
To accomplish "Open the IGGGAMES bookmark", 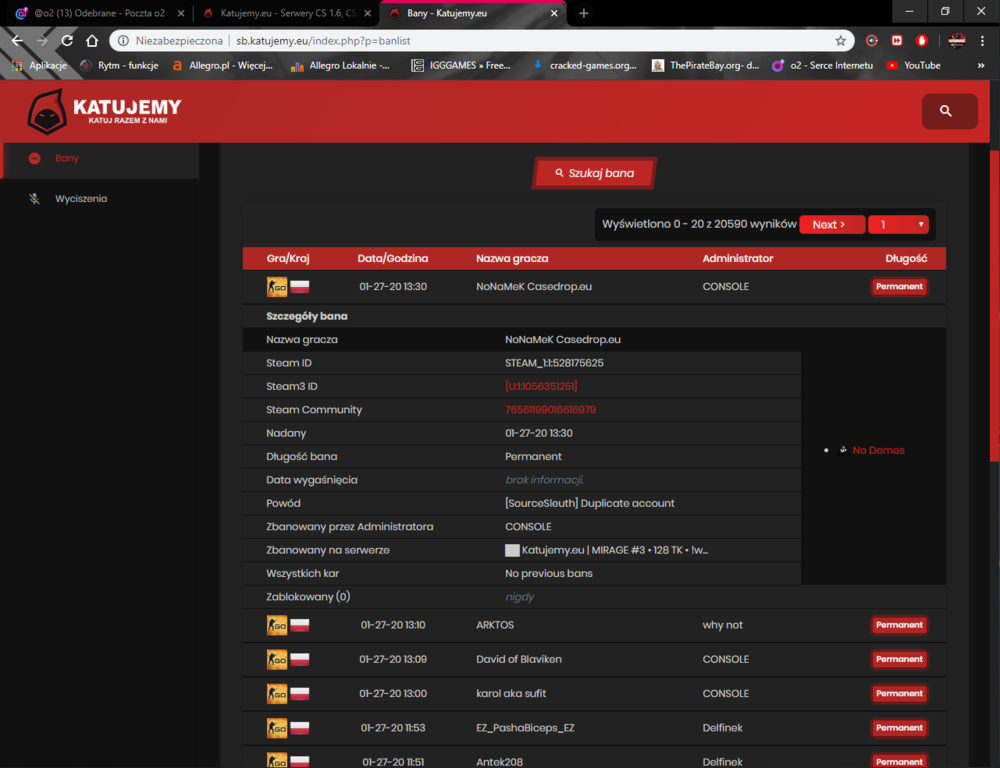I will [x=461, y=66].
